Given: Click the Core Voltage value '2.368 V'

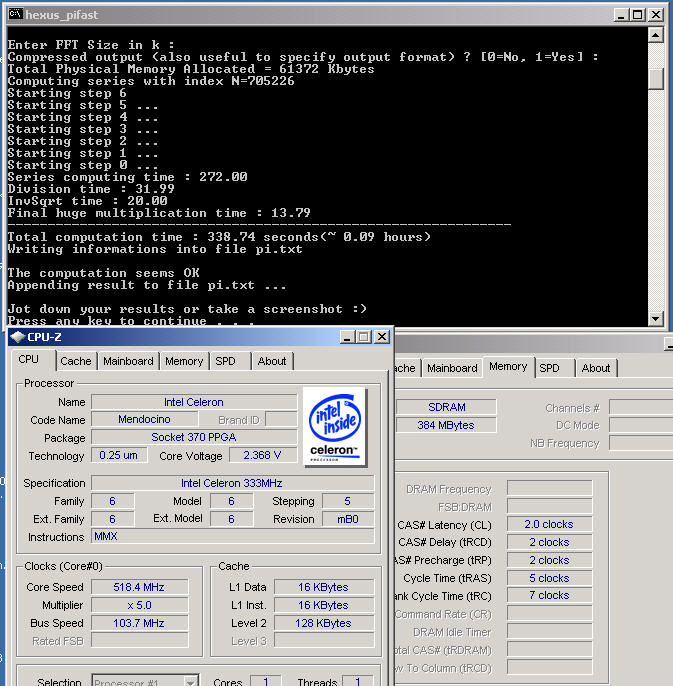Looking at the screenshot, I should click(263, 455).
